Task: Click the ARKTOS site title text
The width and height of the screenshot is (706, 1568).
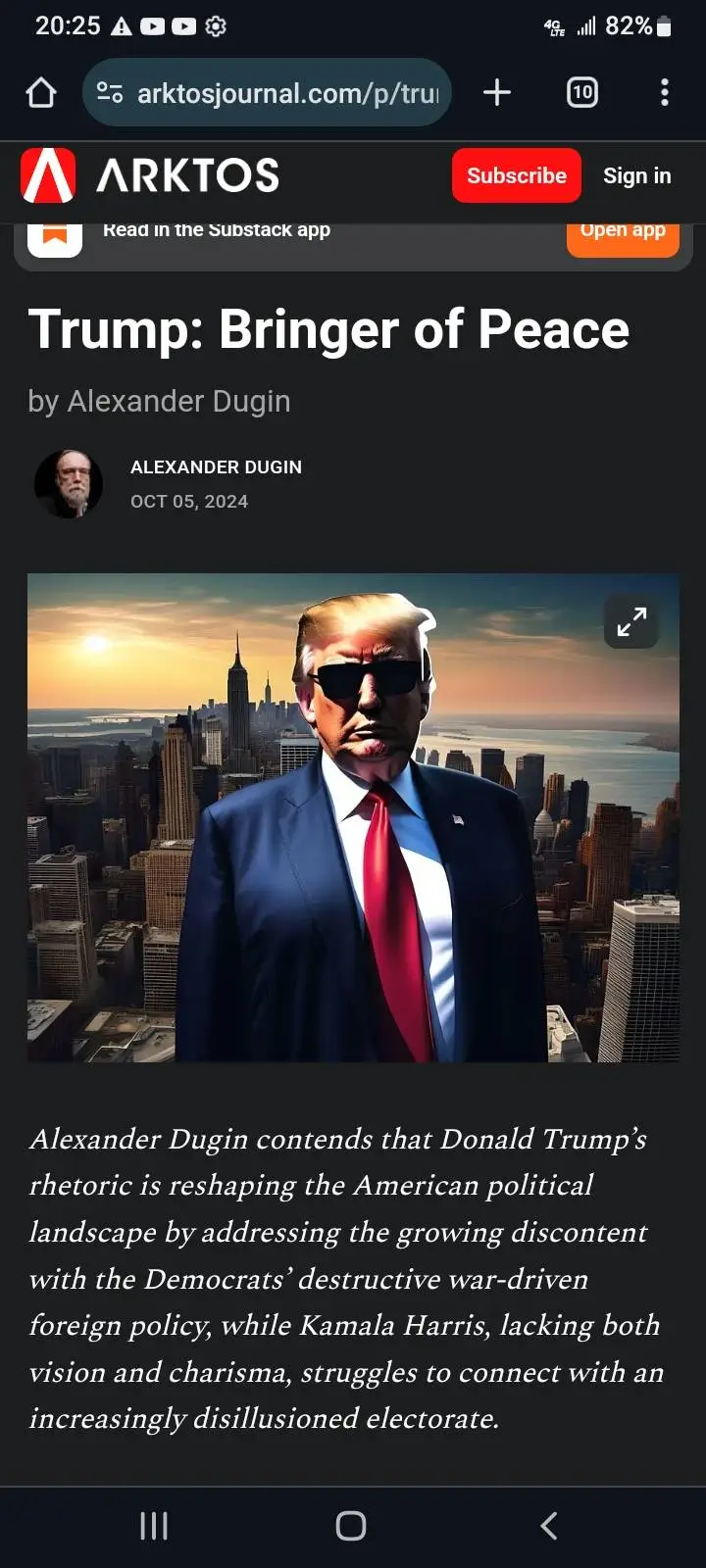Action: 187,175
